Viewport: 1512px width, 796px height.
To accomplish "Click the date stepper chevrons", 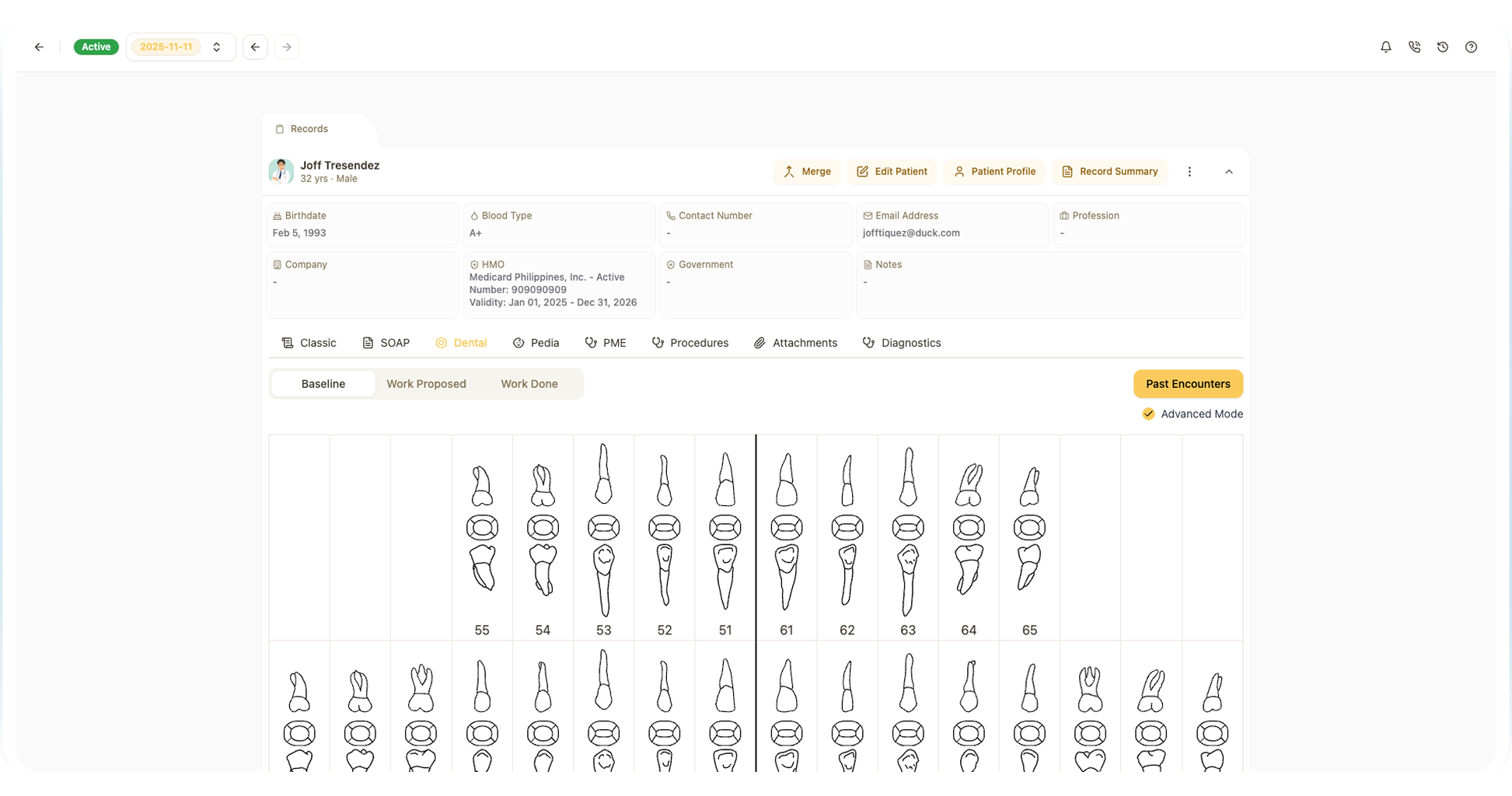I will [x=217, y=47].
